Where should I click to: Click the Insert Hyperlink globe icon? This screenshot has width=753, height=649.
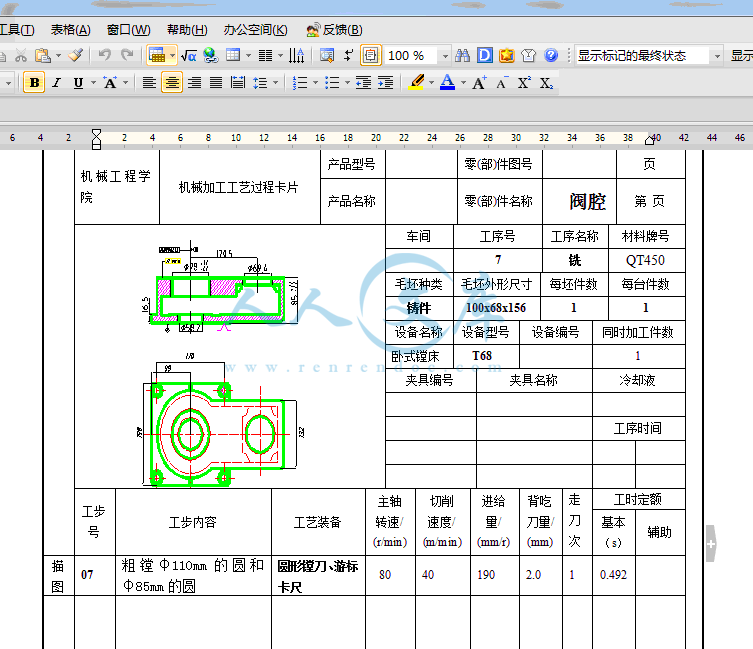pos(210,56)
